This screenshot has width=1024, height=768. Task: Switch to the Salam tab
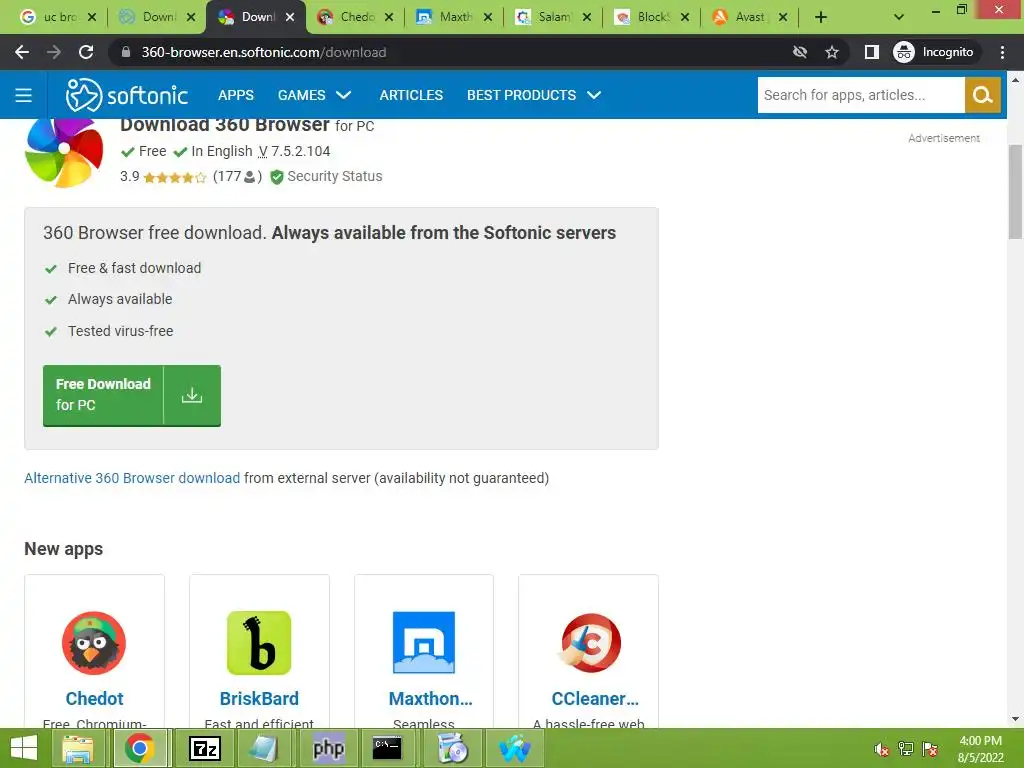click(554, 17)
